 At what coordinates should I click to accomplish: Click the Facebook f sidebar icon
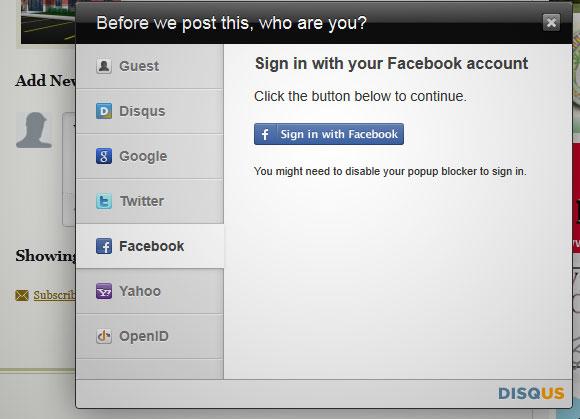104,246
